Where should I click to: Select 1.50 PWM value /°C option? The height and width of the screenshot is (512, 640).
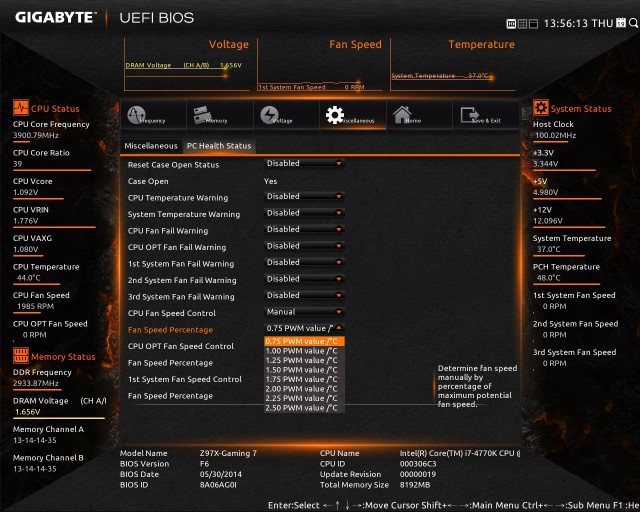pyautogui.click(x=304, y=370)
